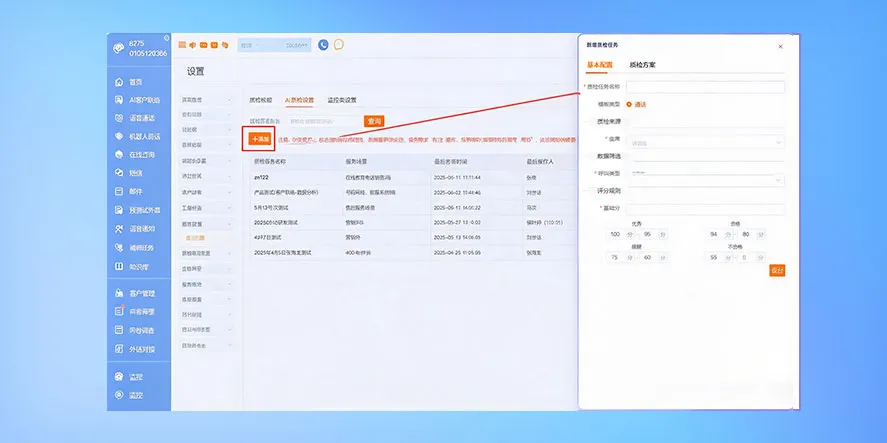Click the zn122 task row name
Viewport: 887px width, 443px height.
point(261,178)
